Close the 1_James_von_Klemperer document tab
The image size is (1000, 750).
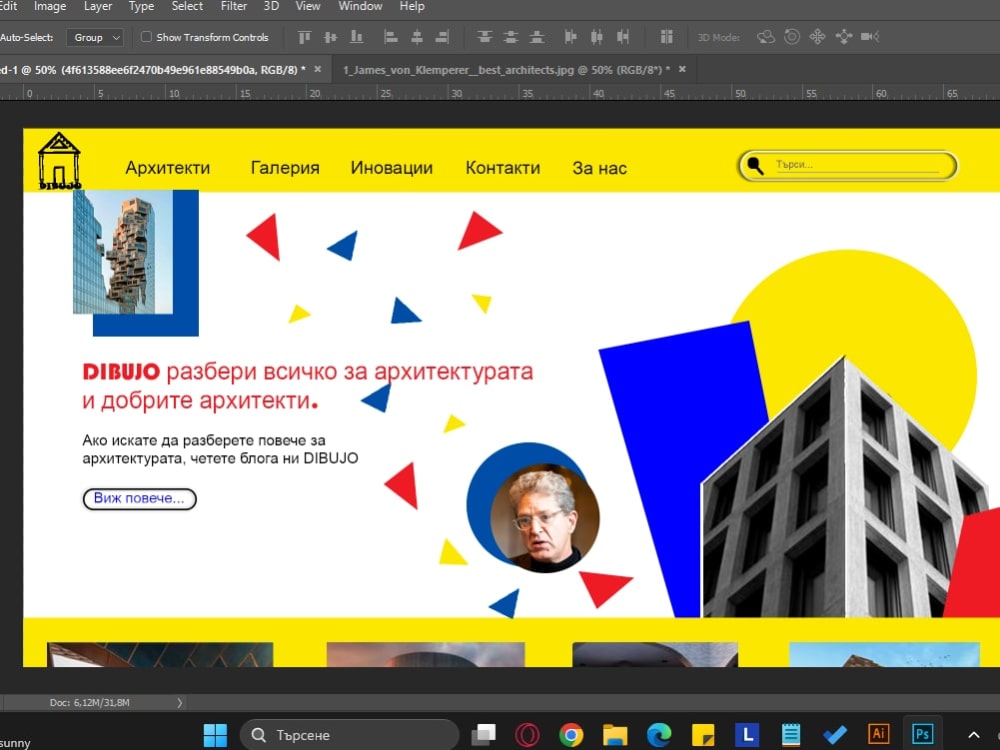pyautogui.click(x=682, y=69)
